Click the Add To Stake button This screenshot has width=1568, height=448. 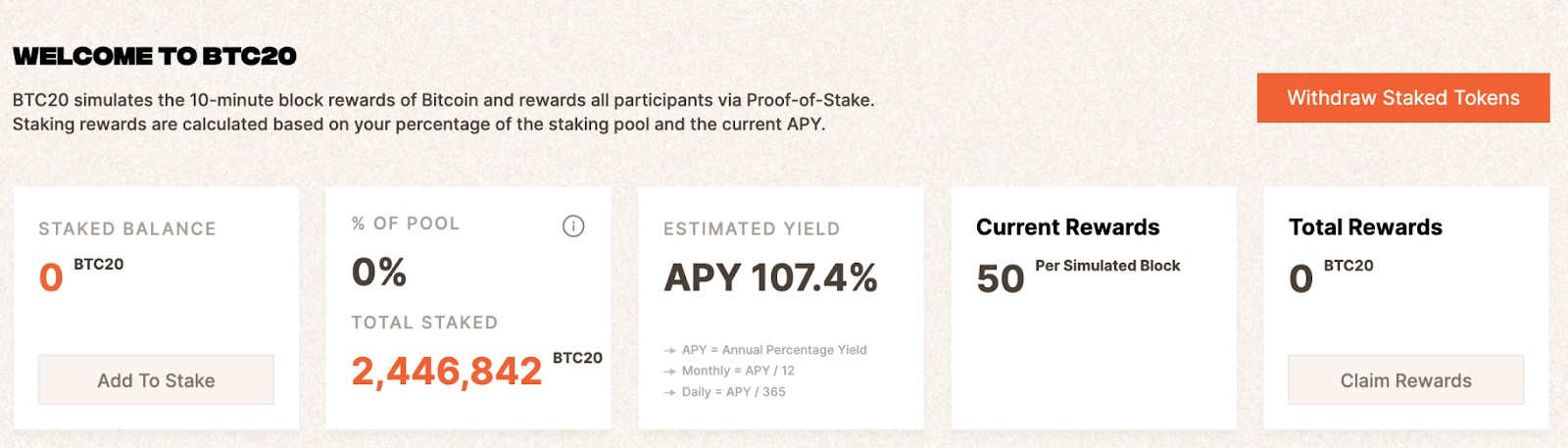156,380
